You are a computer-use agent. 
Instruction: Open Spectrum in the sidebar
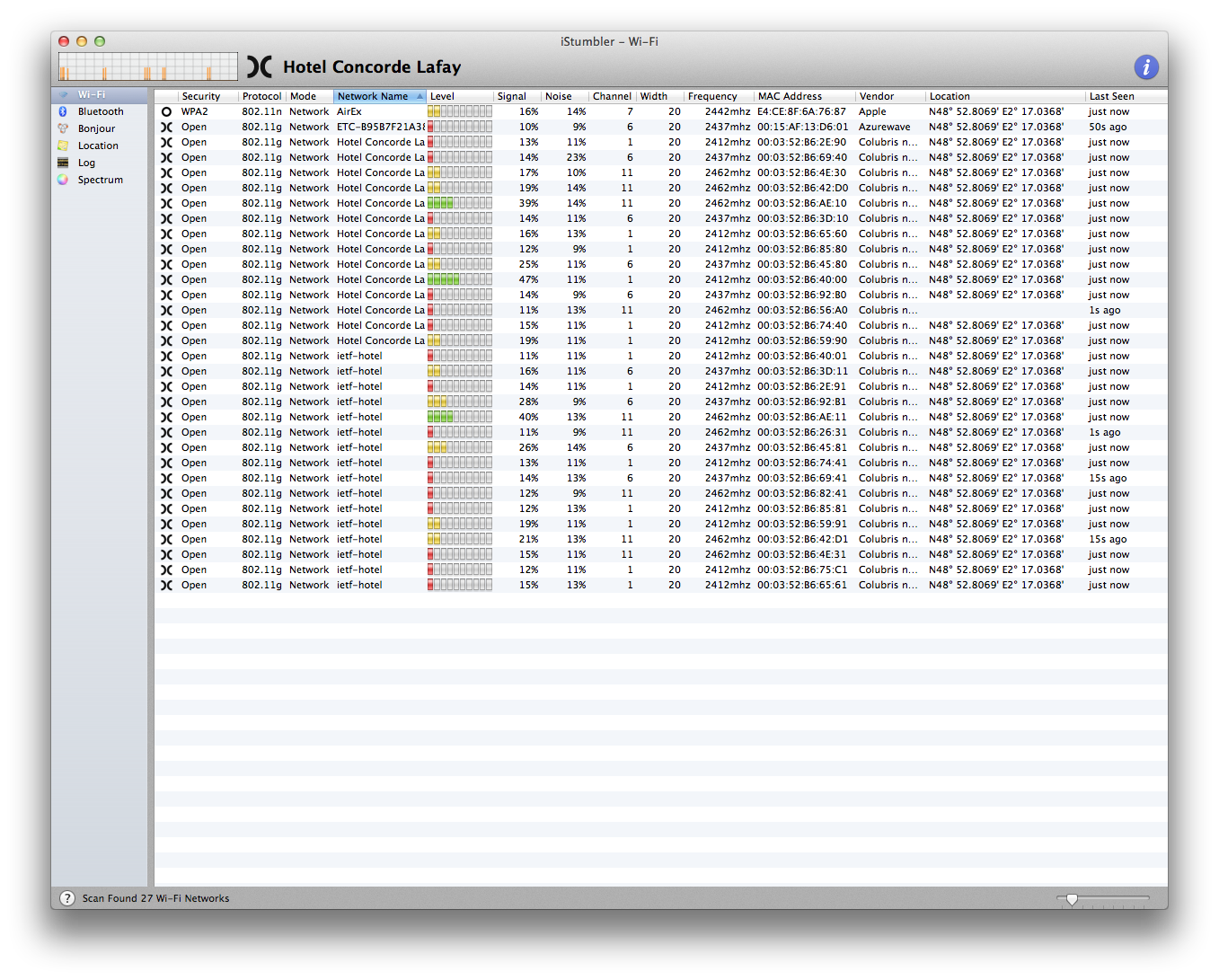[x=100, y=180]
